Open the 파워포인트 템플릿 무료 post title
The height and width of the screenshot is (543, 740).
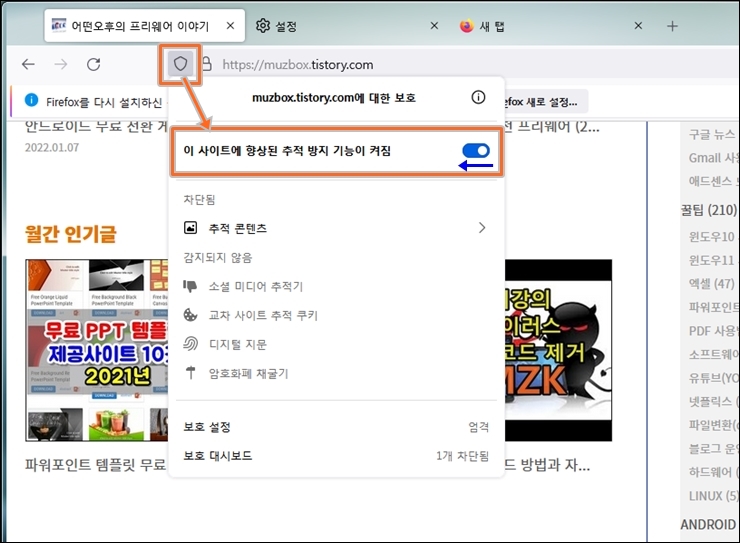(96, 465)
